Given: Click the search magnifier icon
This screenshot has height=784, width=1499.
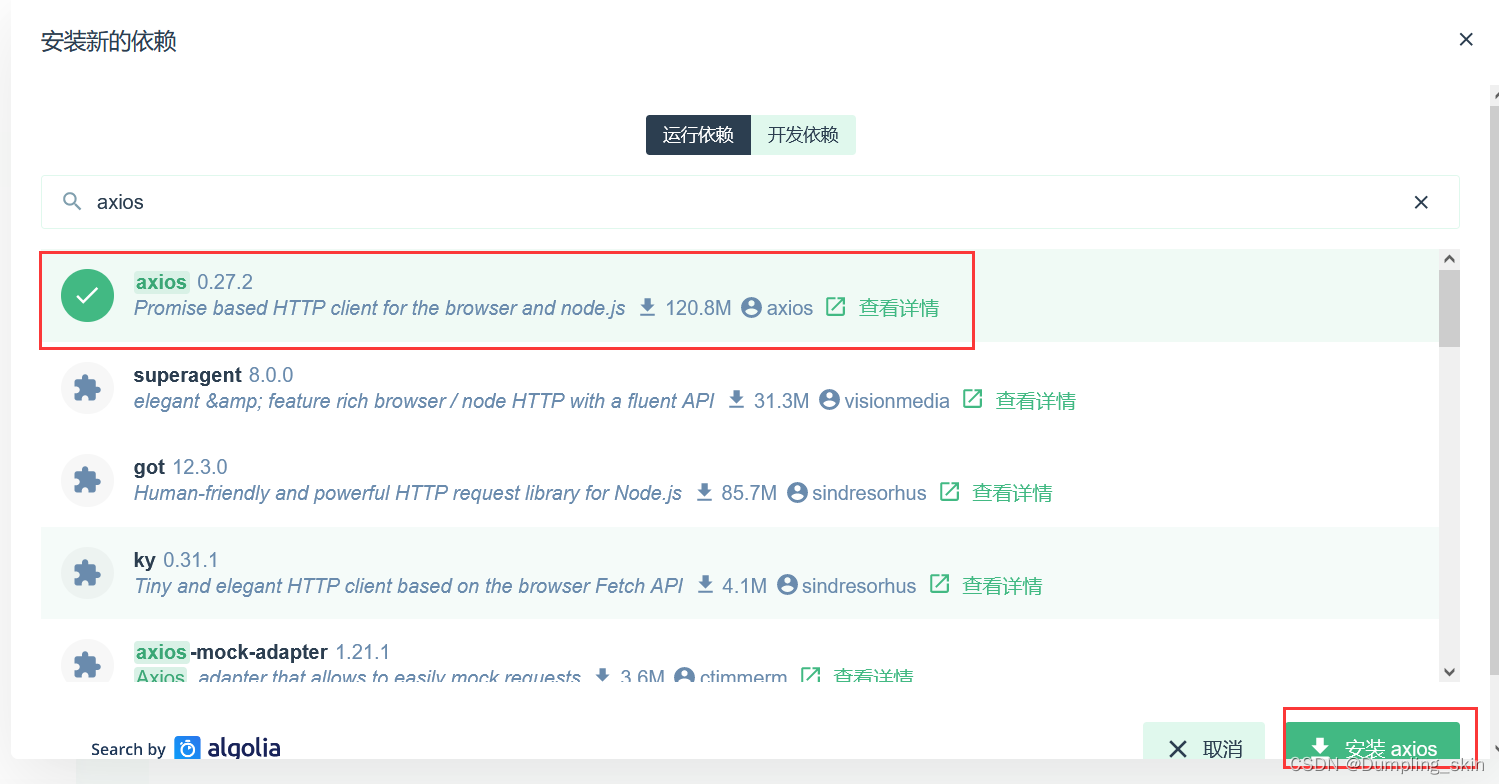Looking at the screenshot, I should [x=72, y=202].
